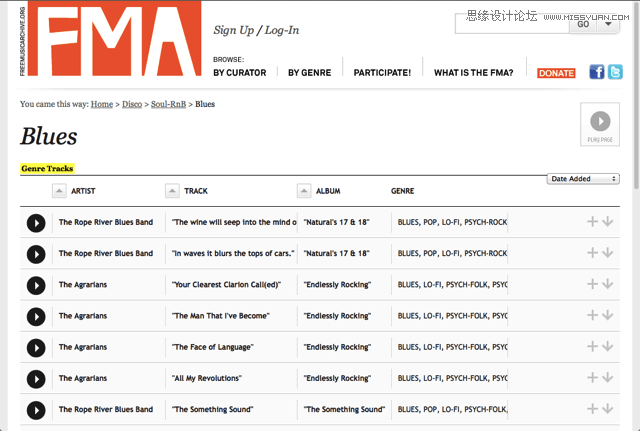The width and height of the screenshot is (640, 431).
Task: Open album "Natural's 17 & 18" in second row
Action: [x=336, y=253]
